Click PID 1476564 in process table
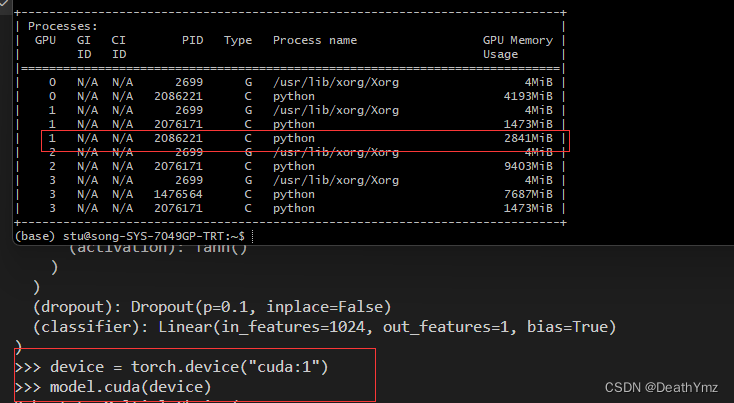 (x=178, y=194)
